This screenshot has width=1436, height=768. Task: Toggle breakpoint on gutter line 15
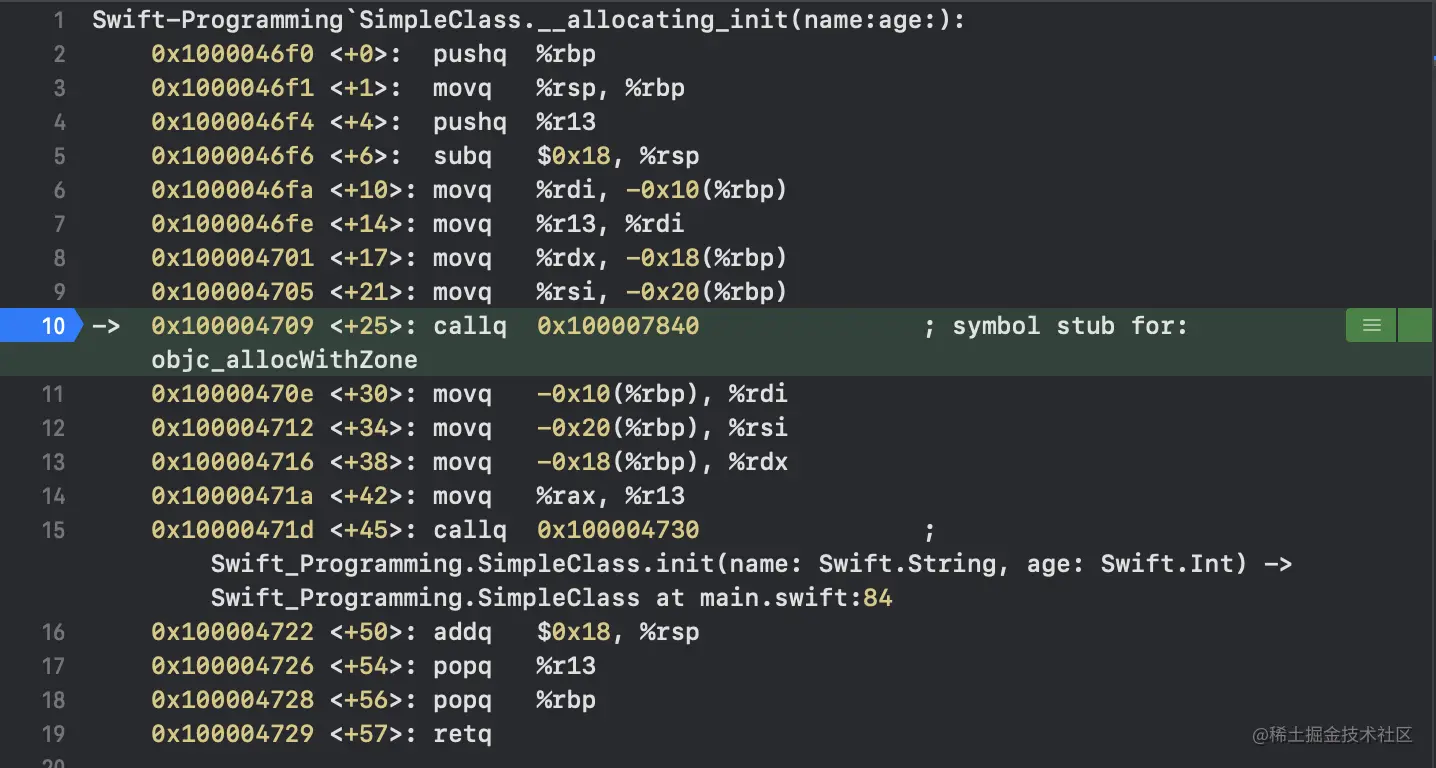[53, 530]
